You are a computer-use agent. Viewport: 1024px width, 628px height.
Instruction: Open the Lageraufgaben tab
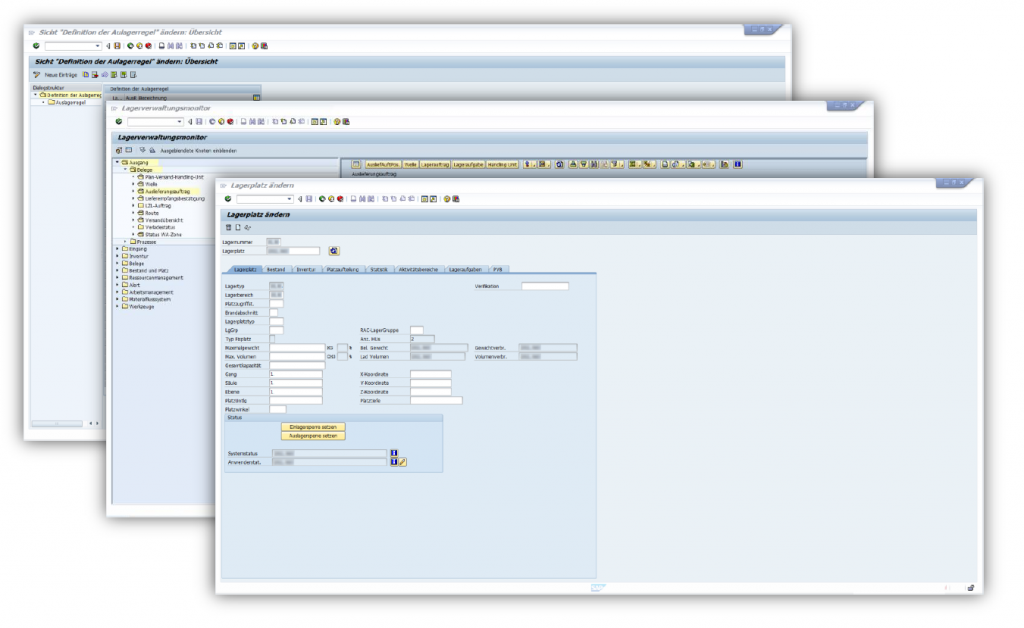[x=466, y=270]
